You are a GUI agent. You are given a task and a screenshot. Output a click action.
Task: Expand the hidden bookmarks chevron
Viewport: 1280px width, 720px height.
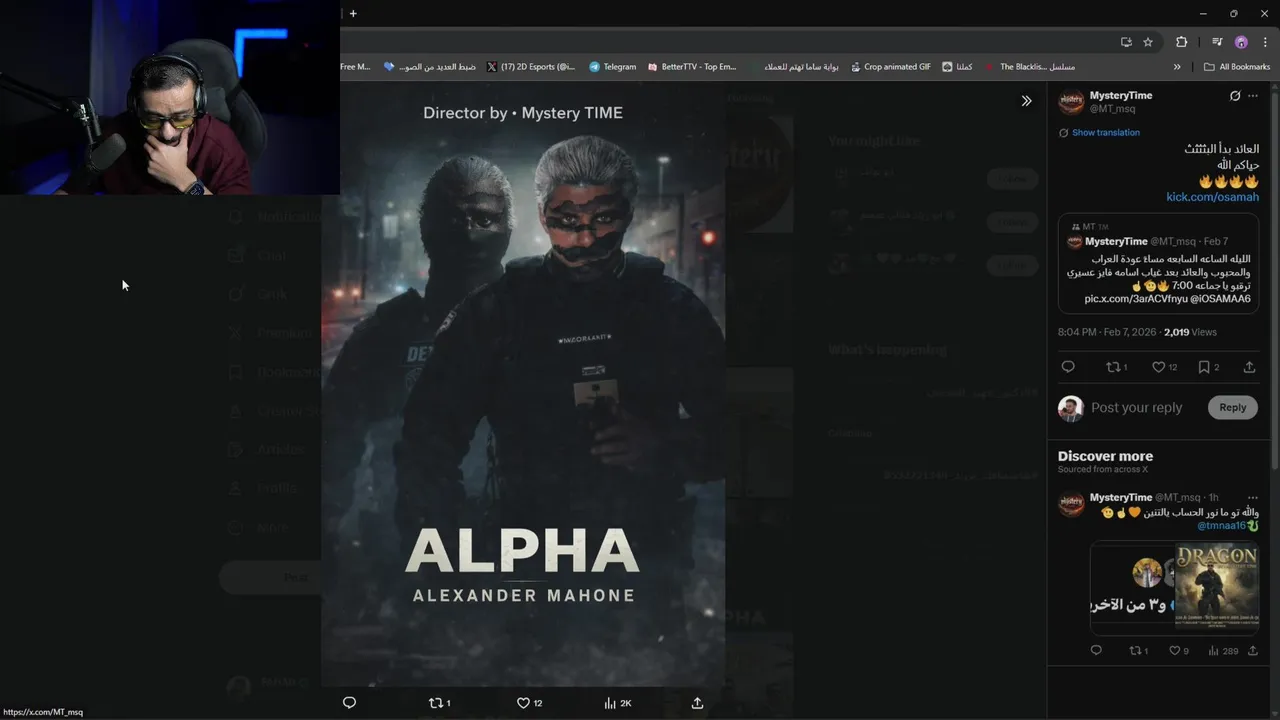1177,67
